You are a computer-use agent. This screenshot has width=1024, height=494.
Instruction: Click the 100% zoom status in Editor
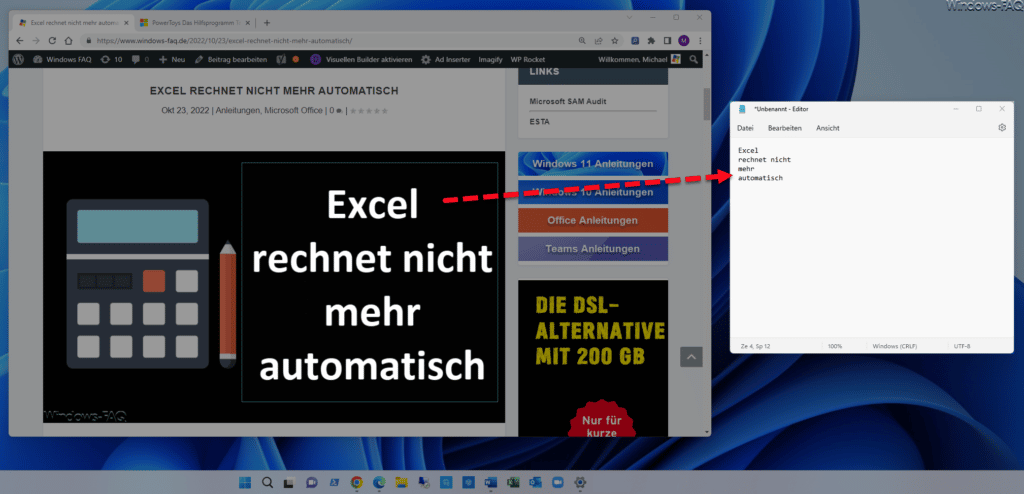835,346
